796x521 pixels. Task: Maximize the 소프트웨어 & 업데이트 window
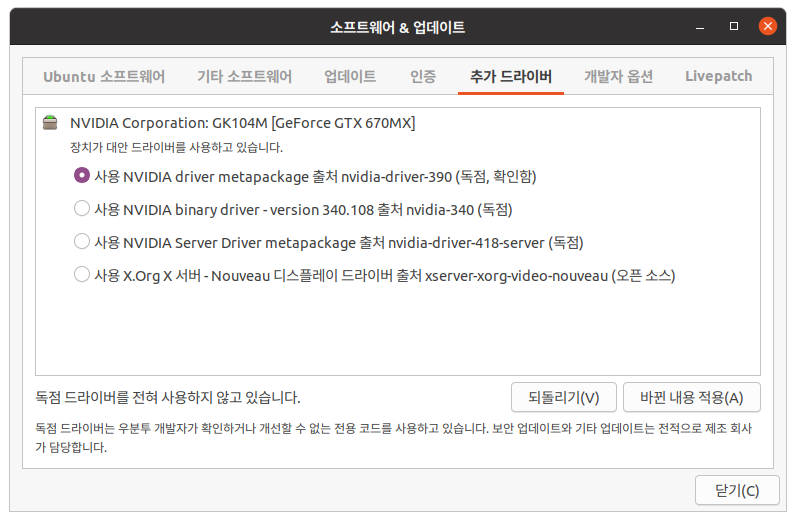(x=734, y=26)
